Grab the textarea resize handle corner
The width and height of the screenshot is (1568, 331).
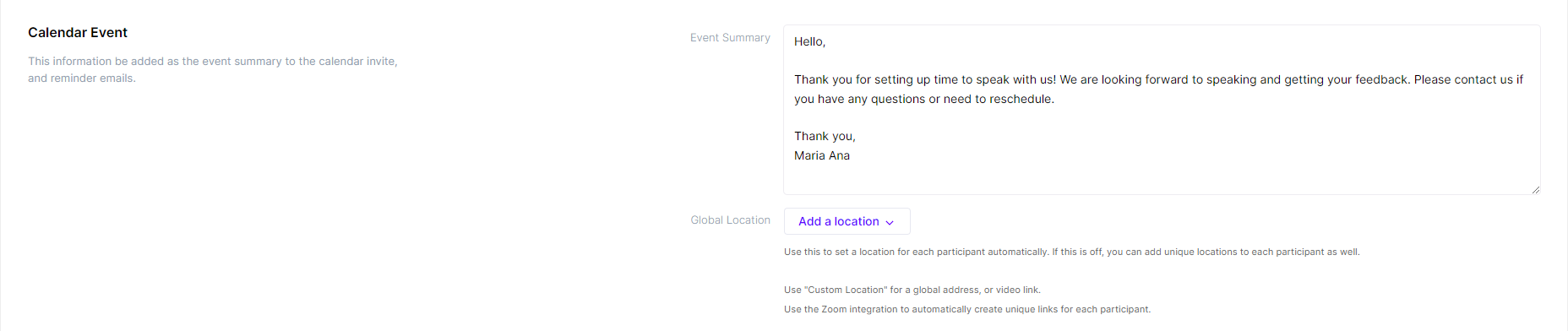pos(1535,189)
